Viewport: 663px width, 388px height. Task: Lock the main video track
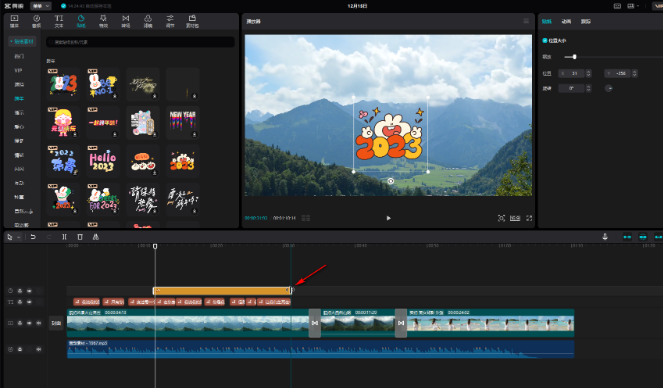point(20,323)
